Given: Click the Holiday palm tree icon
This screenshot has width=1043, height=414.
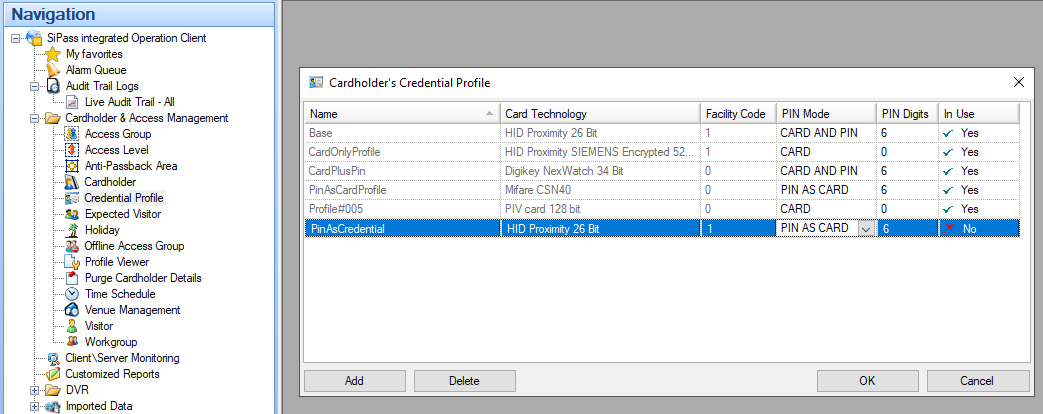Looking at the screenshot, I should click(72, 230).
